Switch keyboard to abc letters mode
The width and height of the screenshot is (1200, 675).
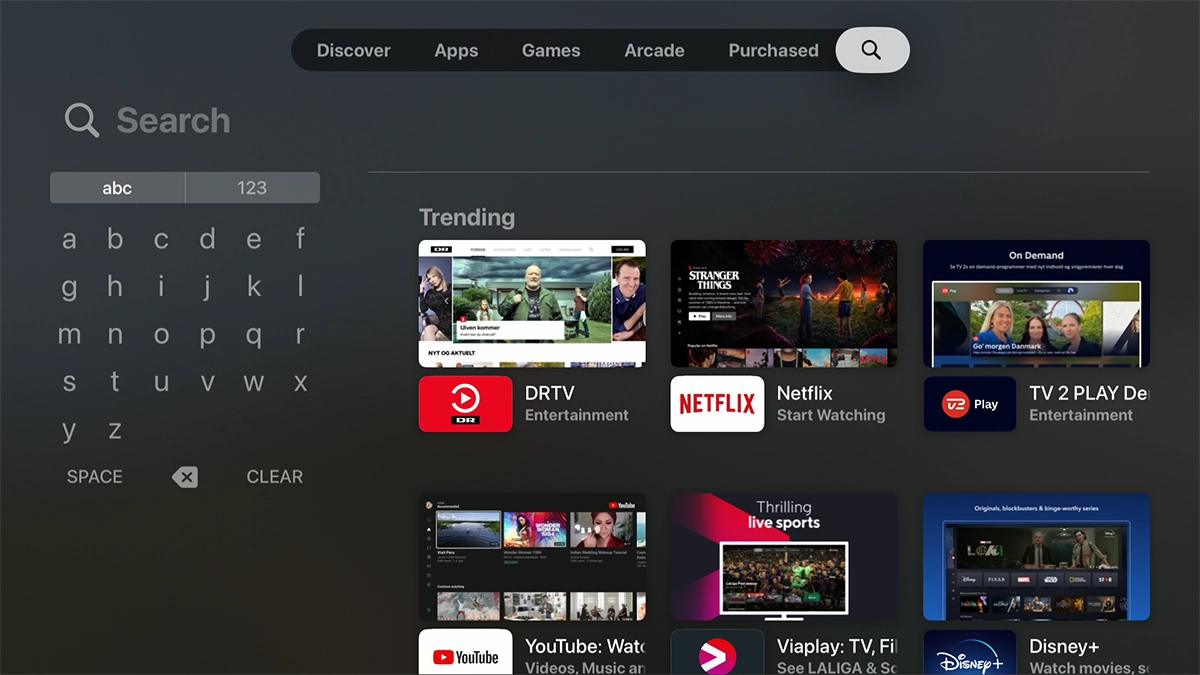(117, 188)
